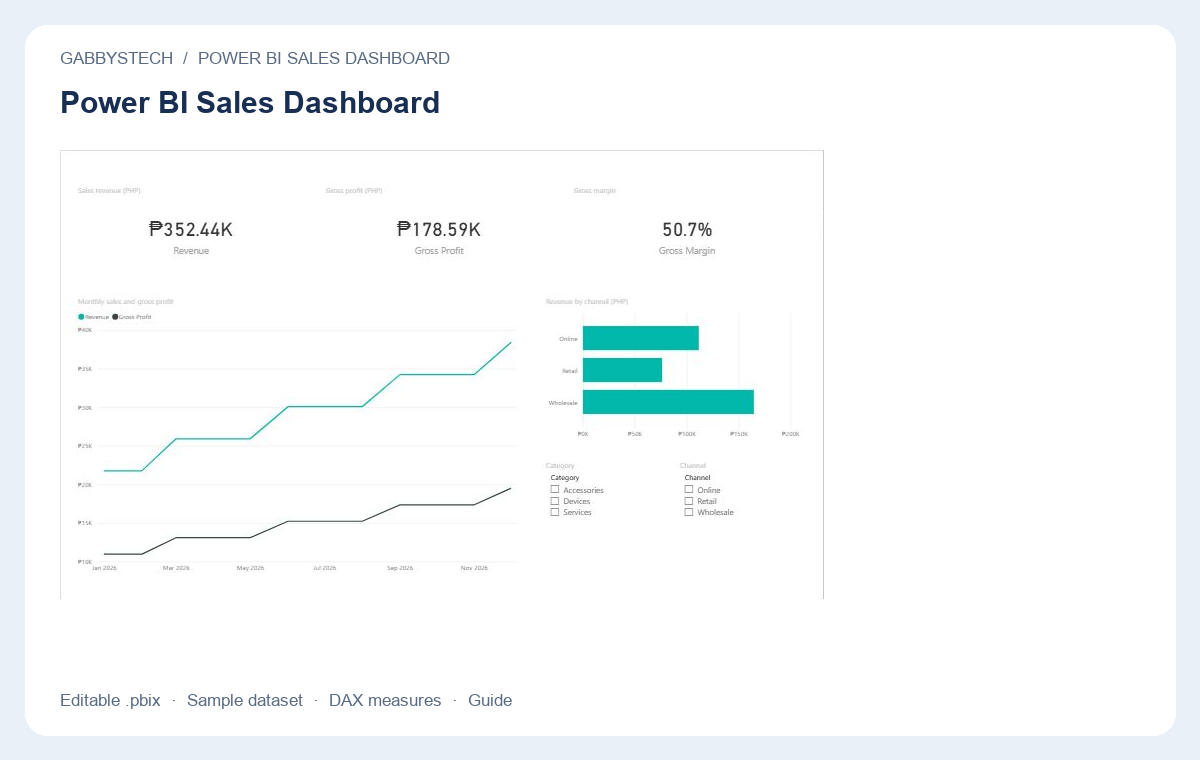Image resolution: width=1200 pixels, height=760 pixels.
Task: Check the Accessories category checkbox
Action: pyautogui.click(x=554, y=490)
